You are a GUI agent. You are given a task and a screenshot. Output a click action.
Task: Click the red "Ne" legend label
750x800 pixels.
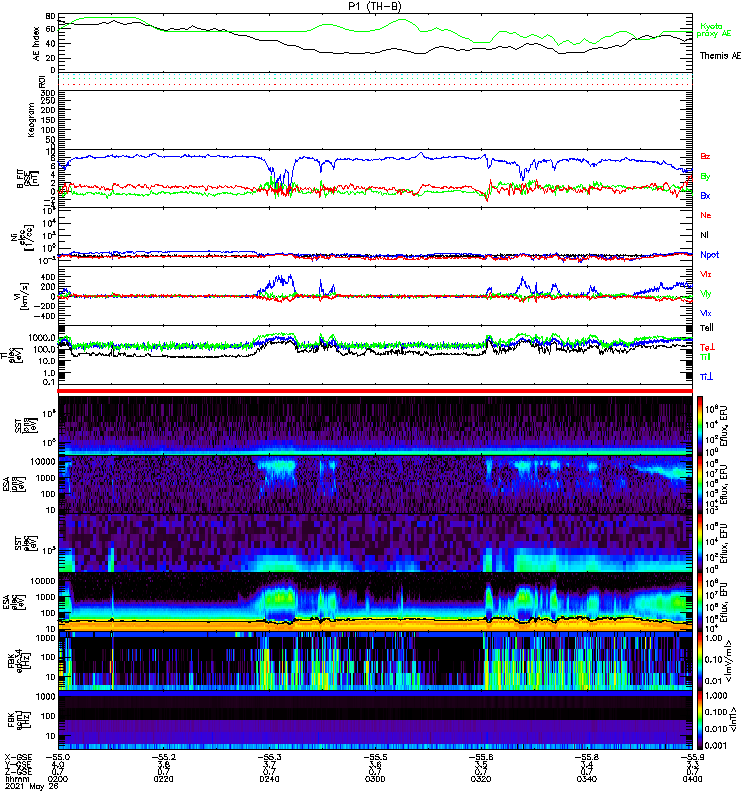pos(705,215)
